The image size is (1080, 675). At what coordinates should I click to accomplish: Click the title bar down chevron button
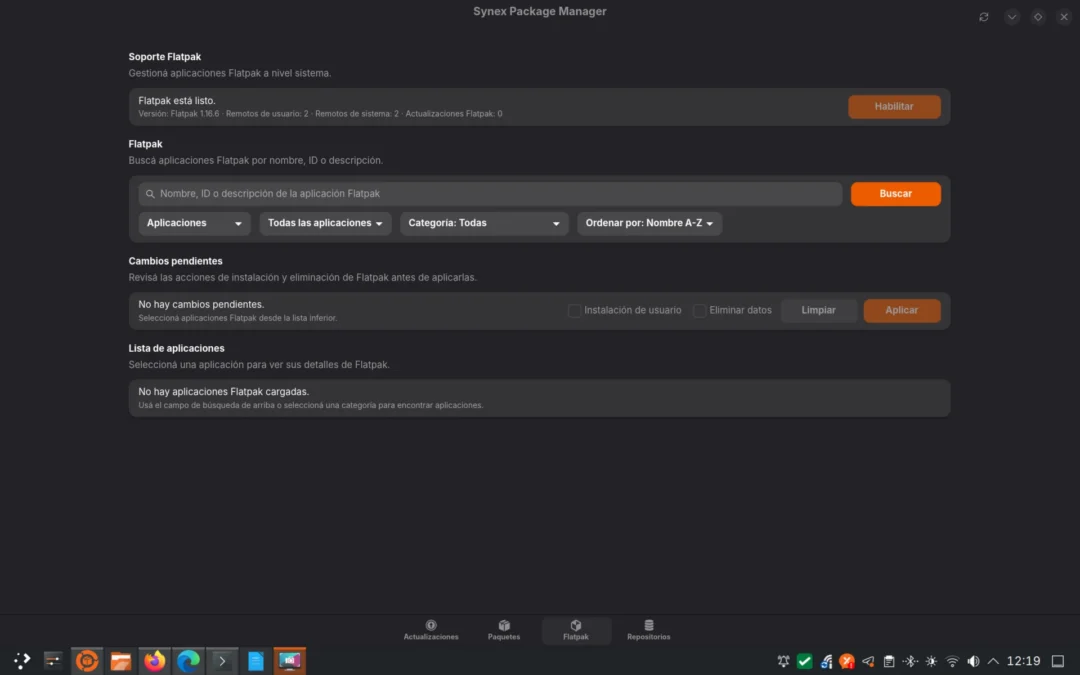pos(1012,17)
